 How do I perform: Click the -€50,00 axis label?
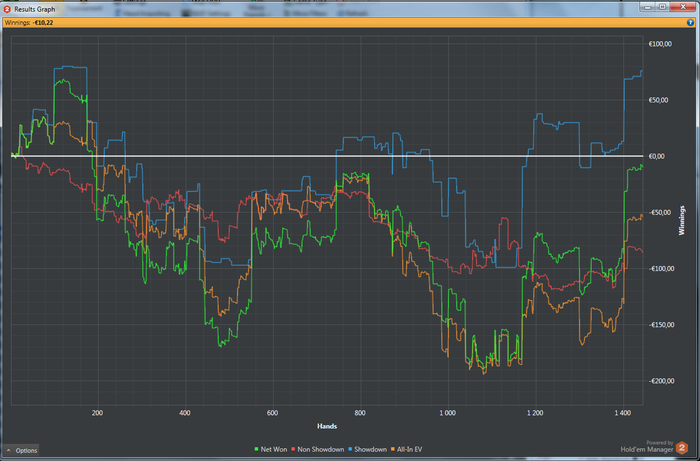point(660,212)
